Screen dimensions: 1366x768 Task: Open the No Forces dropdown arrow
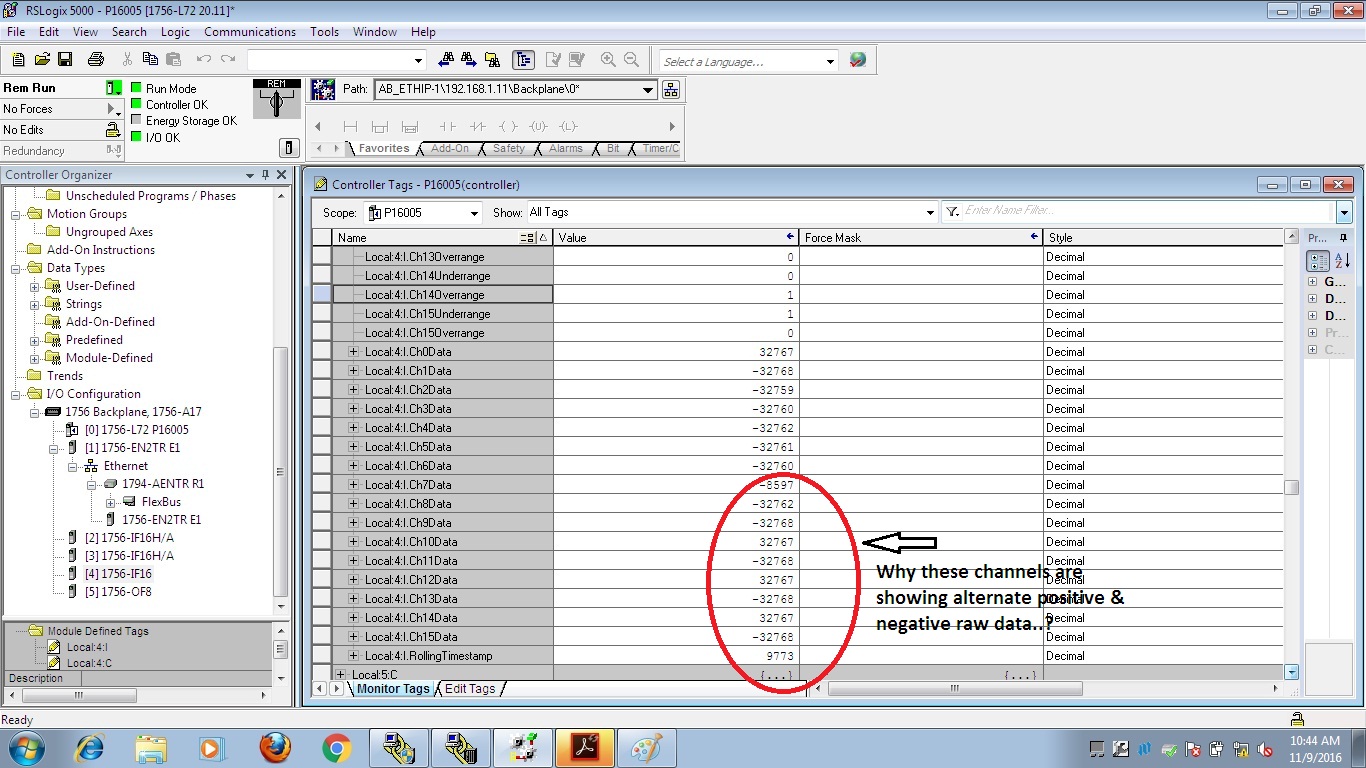click(x=112, y=109)
